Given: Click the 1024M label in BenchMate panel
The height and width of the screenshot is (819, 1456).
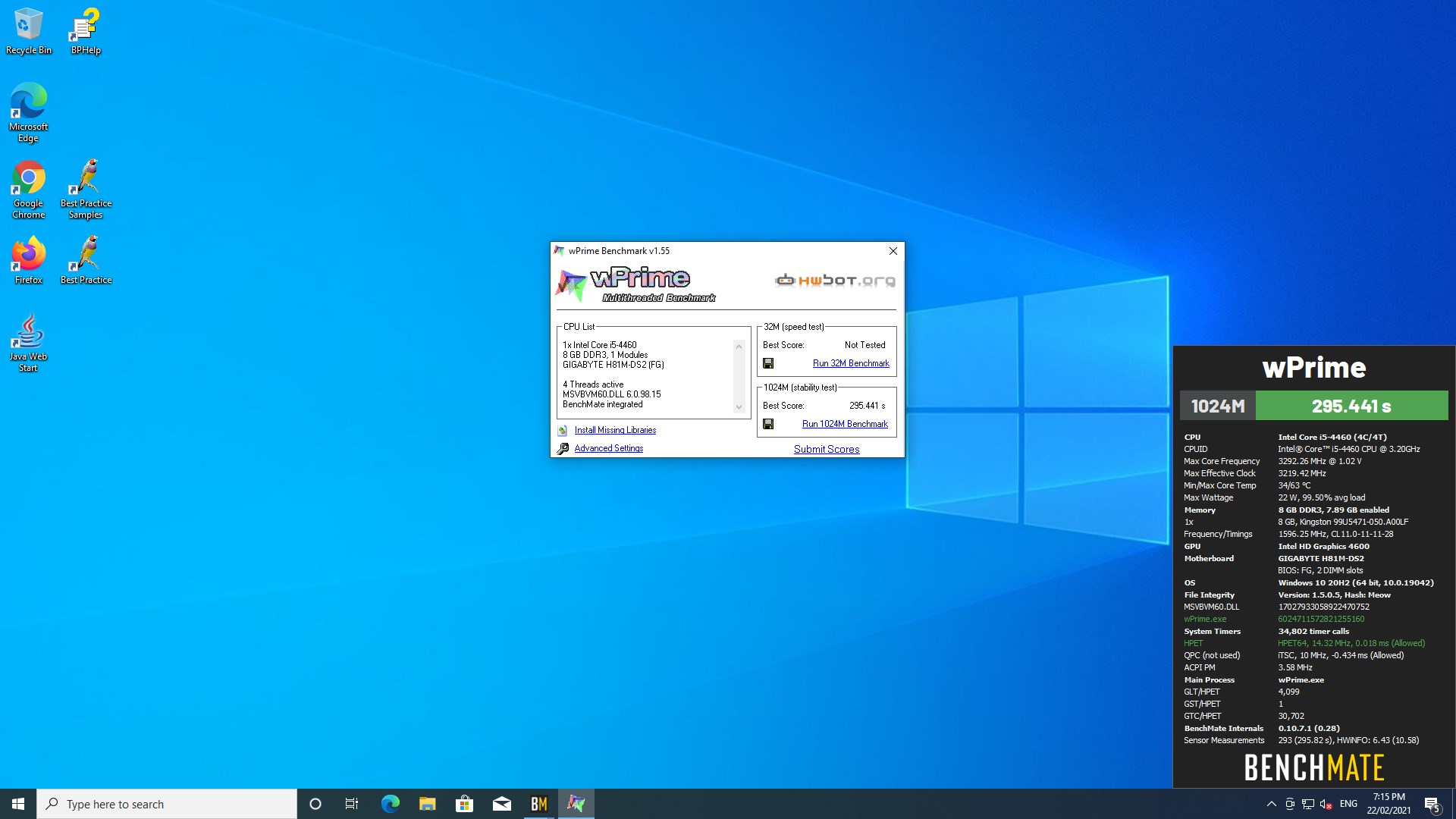Looking at the screenshot, I should (x=1218, y=406).
